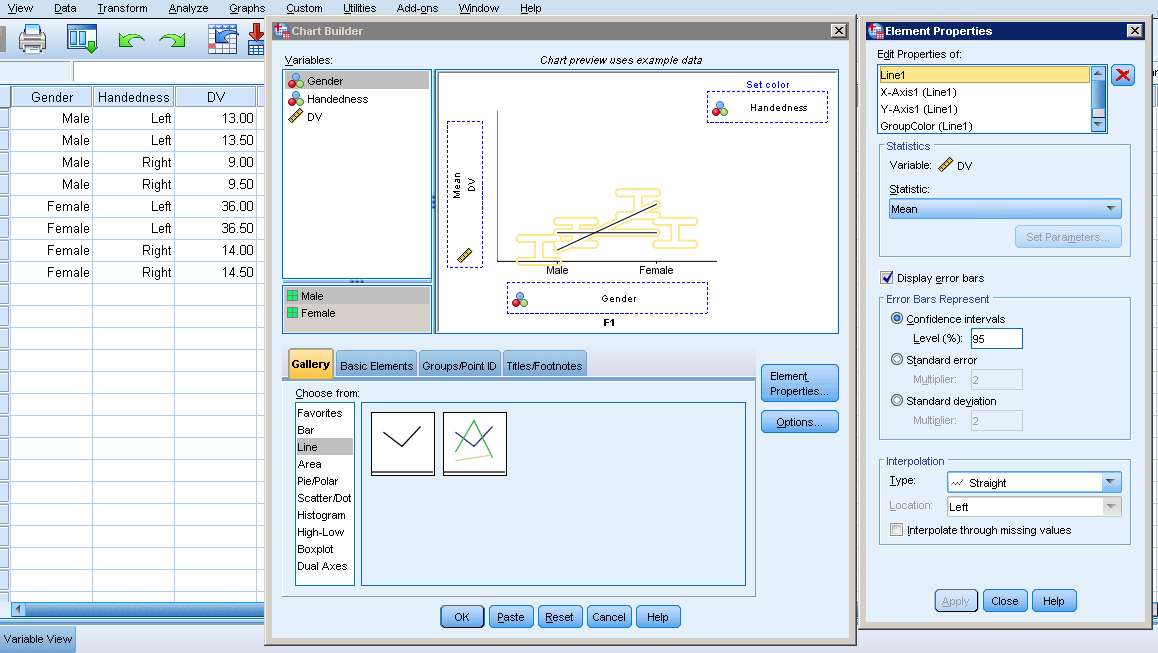Click the Recall recent dialogs icon

tap(82, 40)
